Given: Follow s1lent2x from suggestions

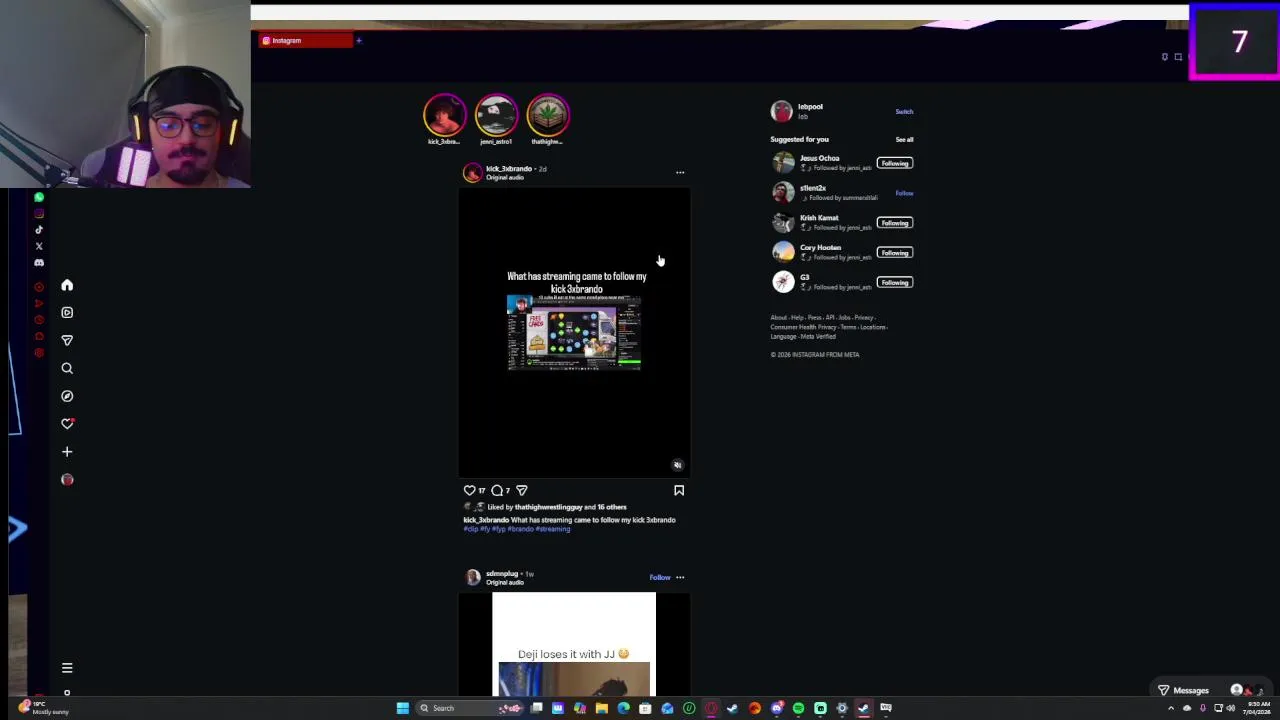Looking at the screenshot, I should (904, 193).
